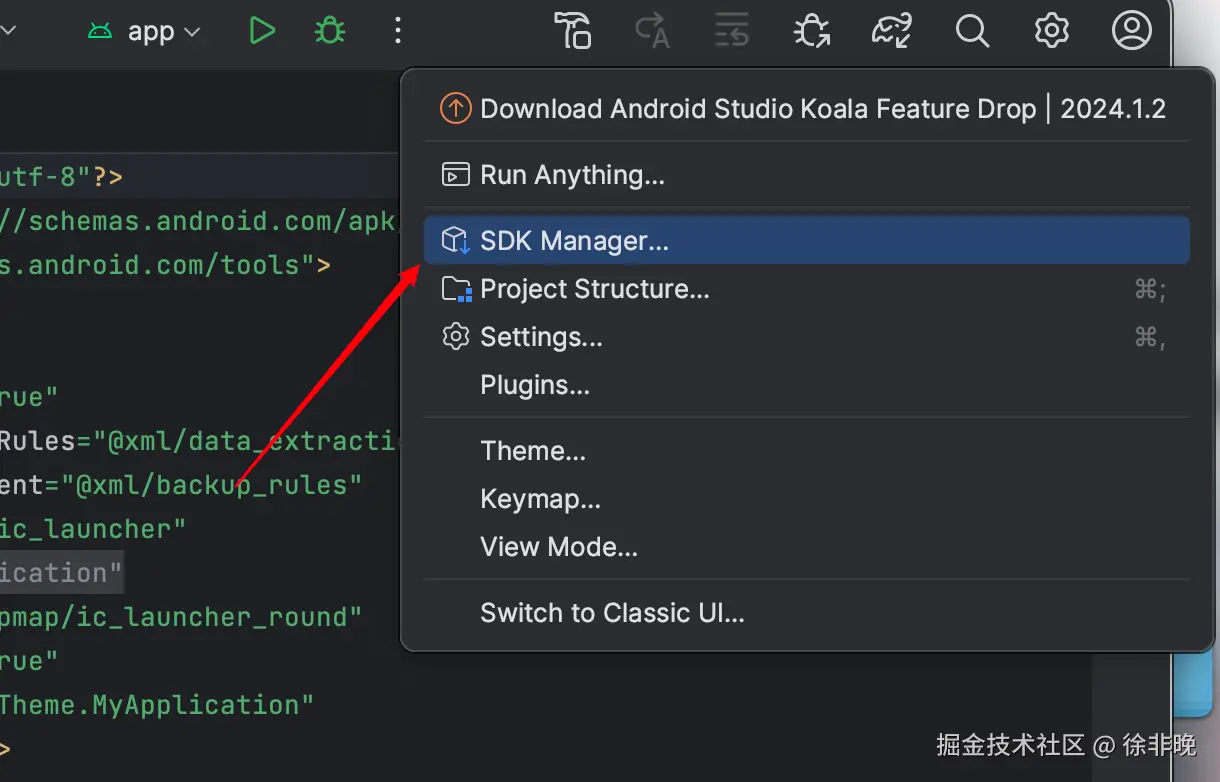Click the Apply Changes and Restart Activity icon
The image size is (1220, 782).
(x=652, y=31)
